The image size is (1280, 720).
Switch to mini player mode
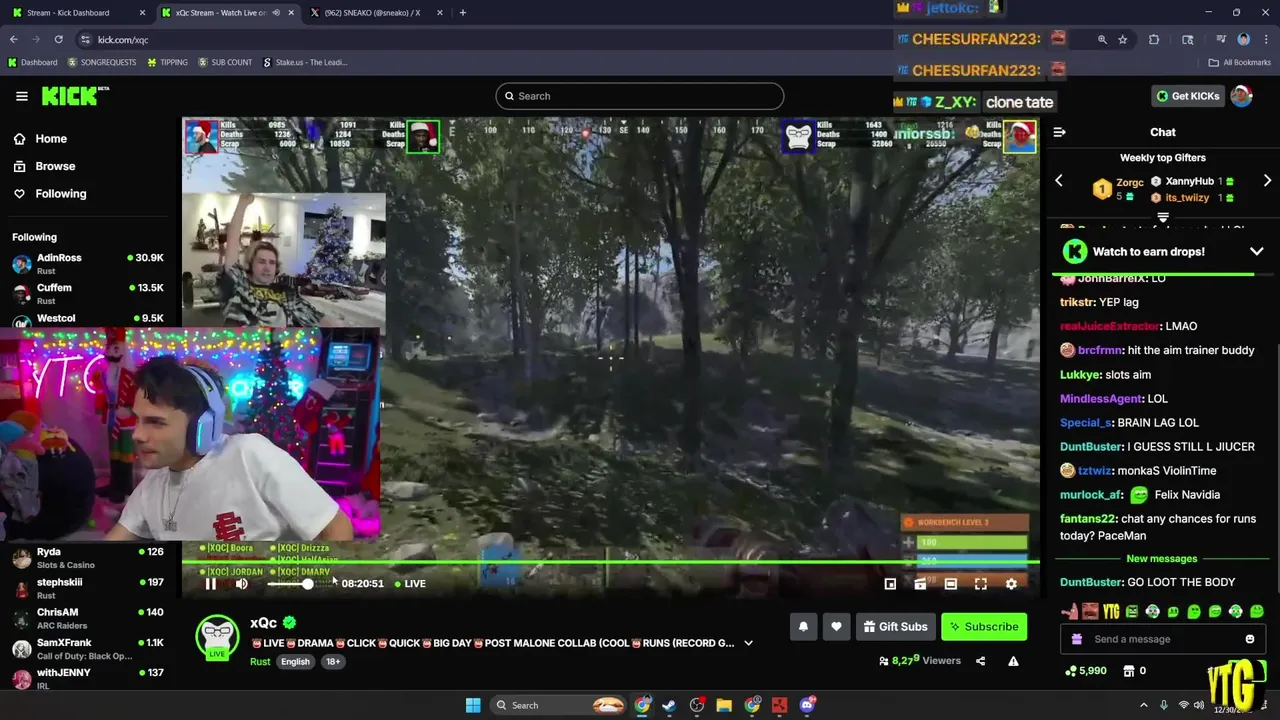pos(920,584)
